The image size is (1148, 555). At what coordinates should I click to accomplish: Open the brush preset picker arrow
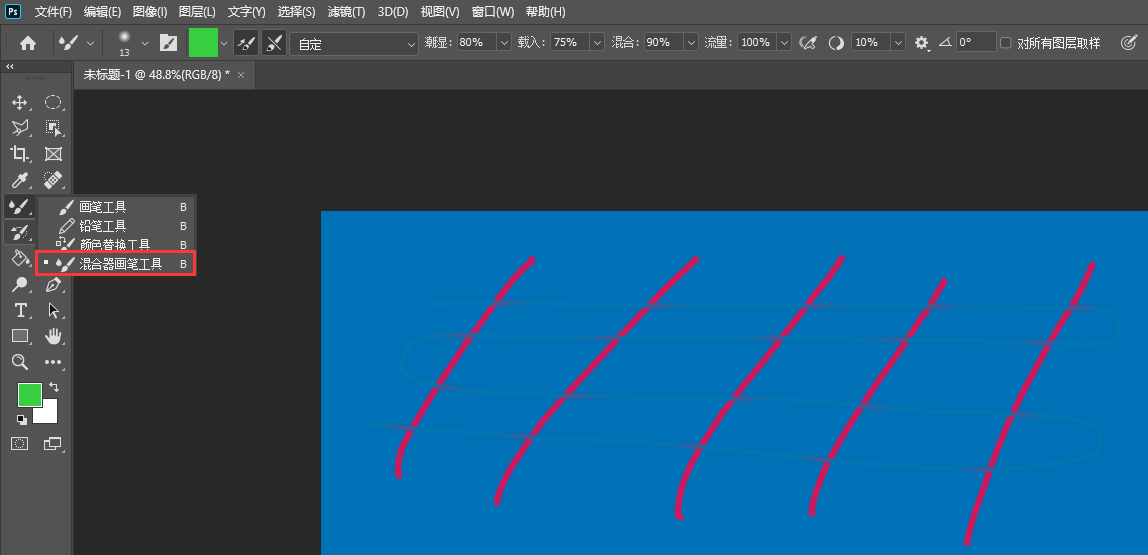pyautogui.click(x=145, y=43)
